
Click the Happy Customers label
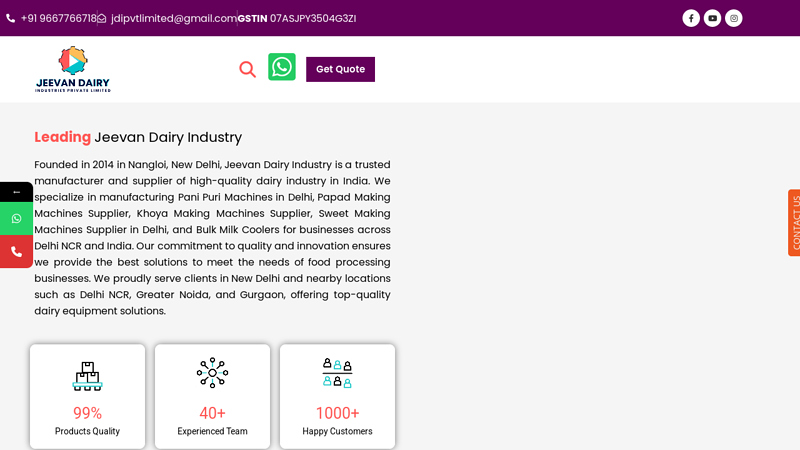click(337, 431)
